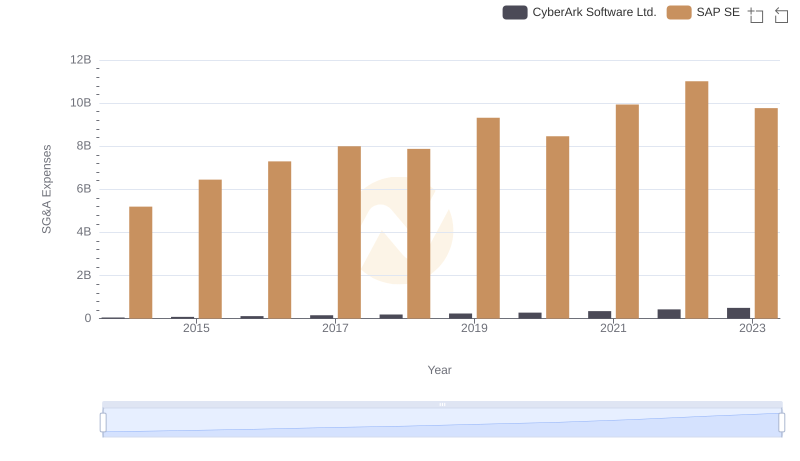This screenshot has width=800, height=461.
Task: Toggle SAP SE legend series
Action: tap(703, 12)
